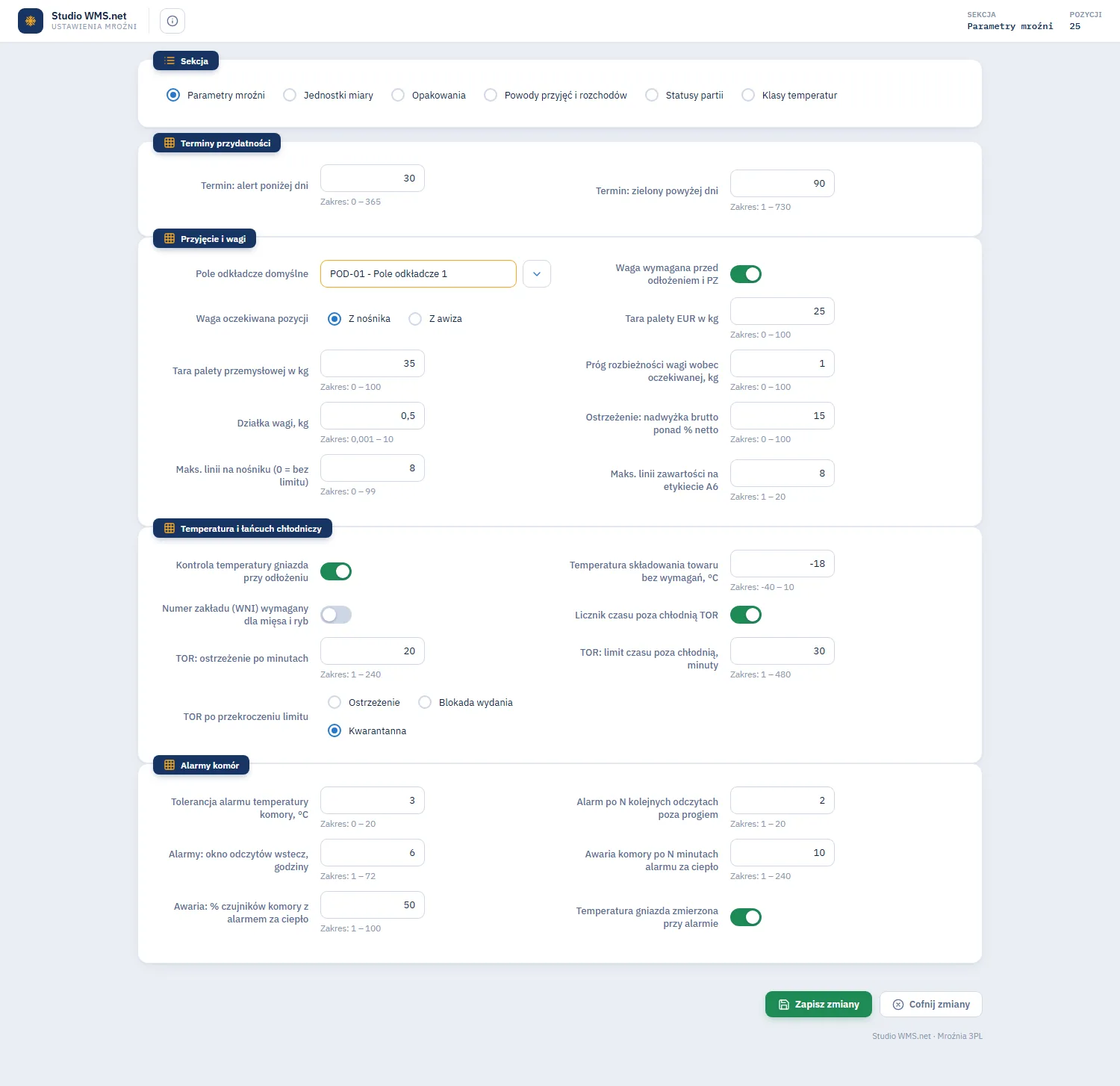Viewport: 1120px width, 1086px height.
Task: Click the Tara palety EUR w kg field
Action: 783,311
